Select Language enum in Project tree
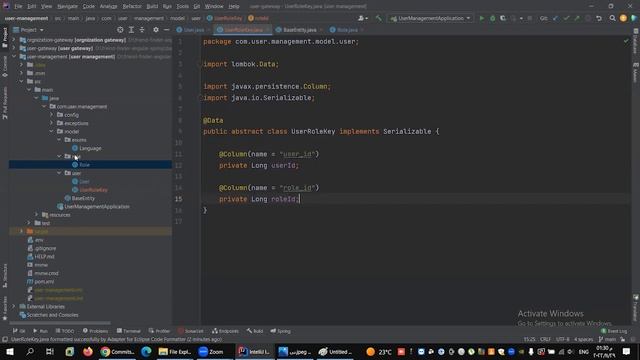Image resolution: width=640 pixels, height=360 pixels. 90,148
